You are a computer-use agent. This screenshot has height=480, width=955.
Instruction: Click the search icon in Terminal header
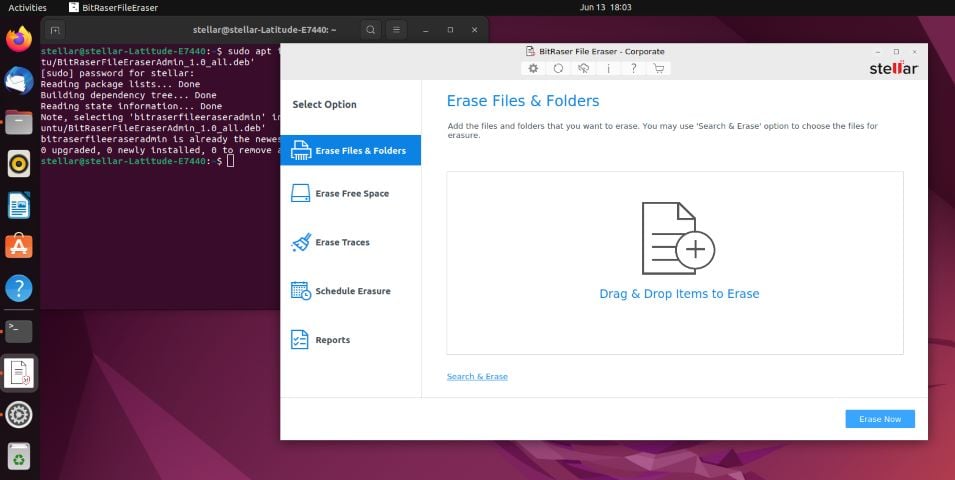click(370, 29)
